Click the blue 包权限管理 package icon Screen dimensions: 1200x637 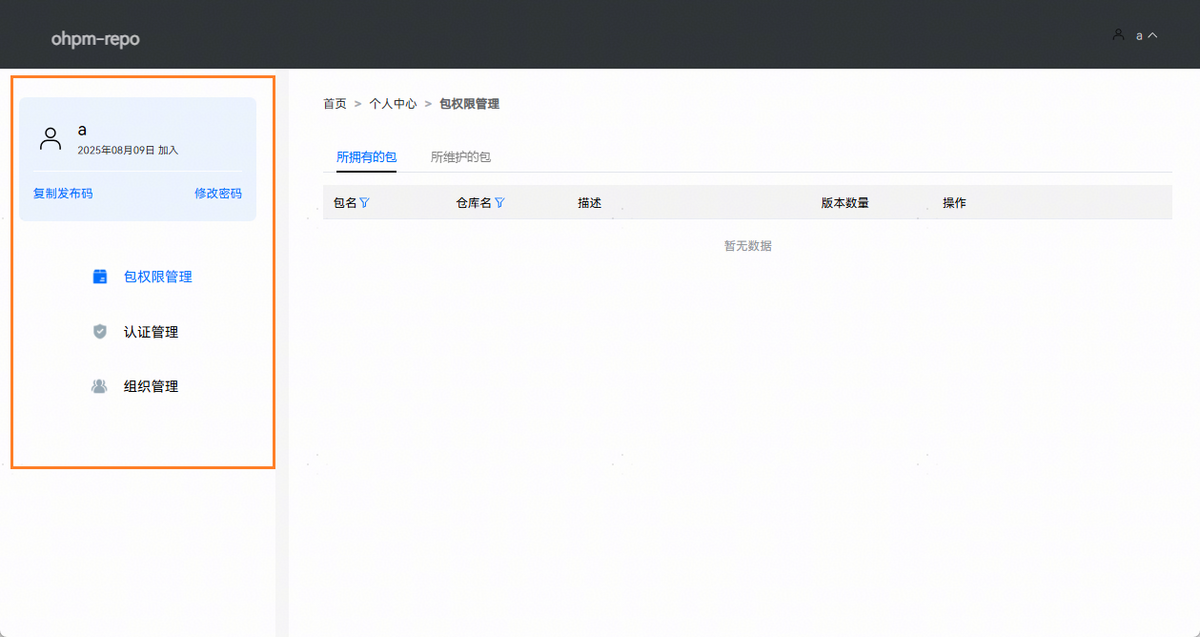[x=100, y=277]
